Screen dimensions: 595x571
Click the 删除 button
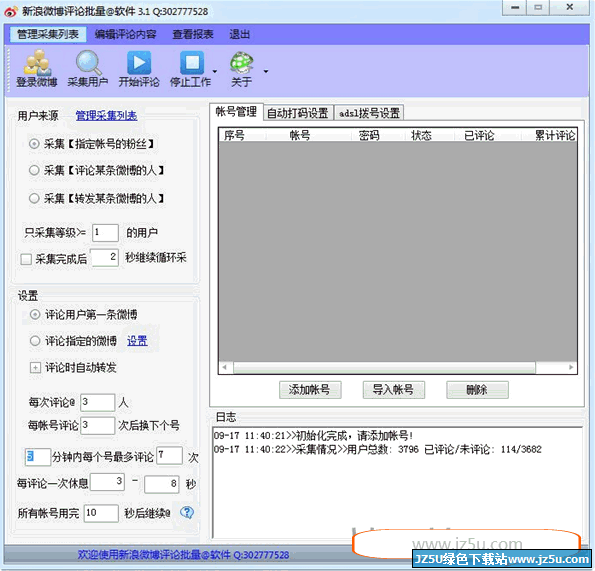tap(477, 390)
